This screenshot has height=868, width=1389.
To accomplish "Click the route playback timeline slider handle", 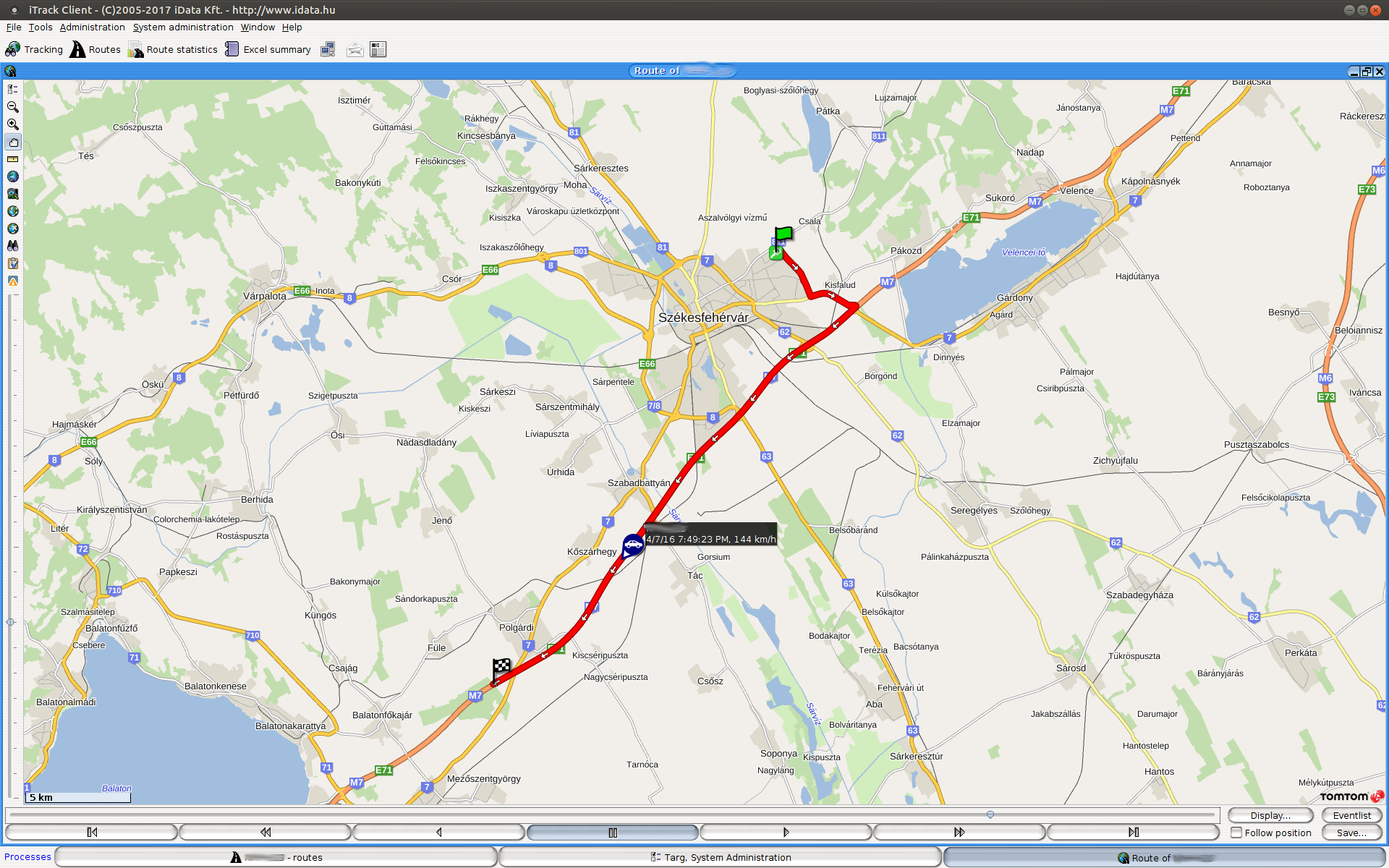I will pos(990,815).
